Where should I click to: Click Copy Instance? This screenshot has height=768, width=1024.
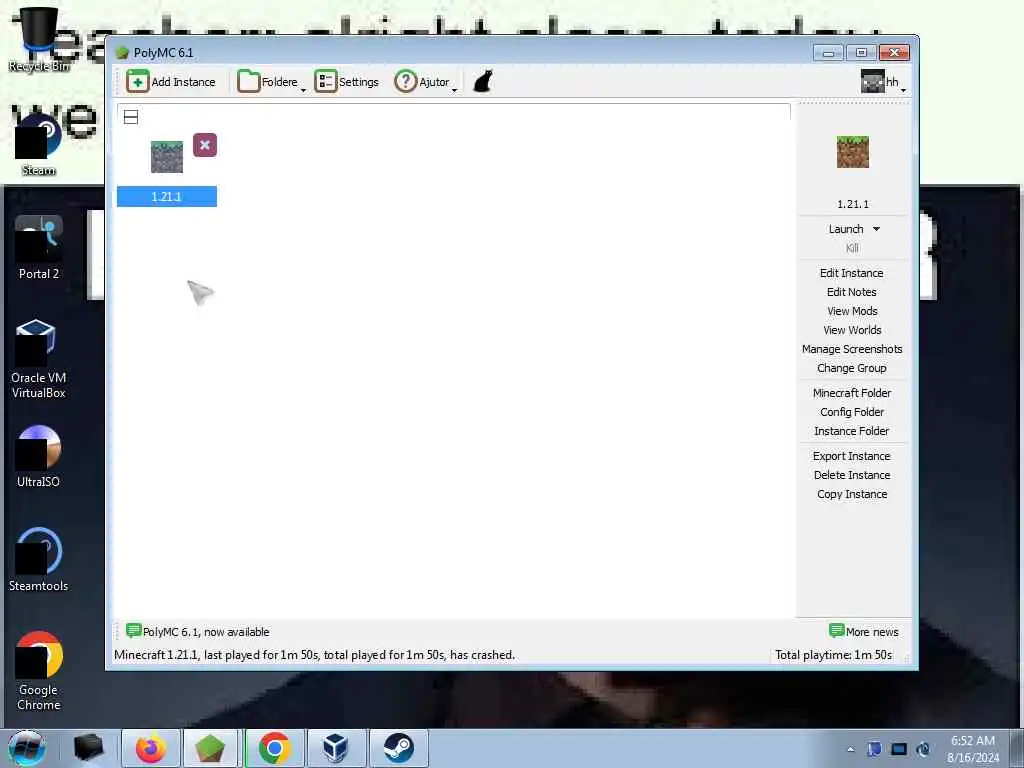(x=852, y=494)
